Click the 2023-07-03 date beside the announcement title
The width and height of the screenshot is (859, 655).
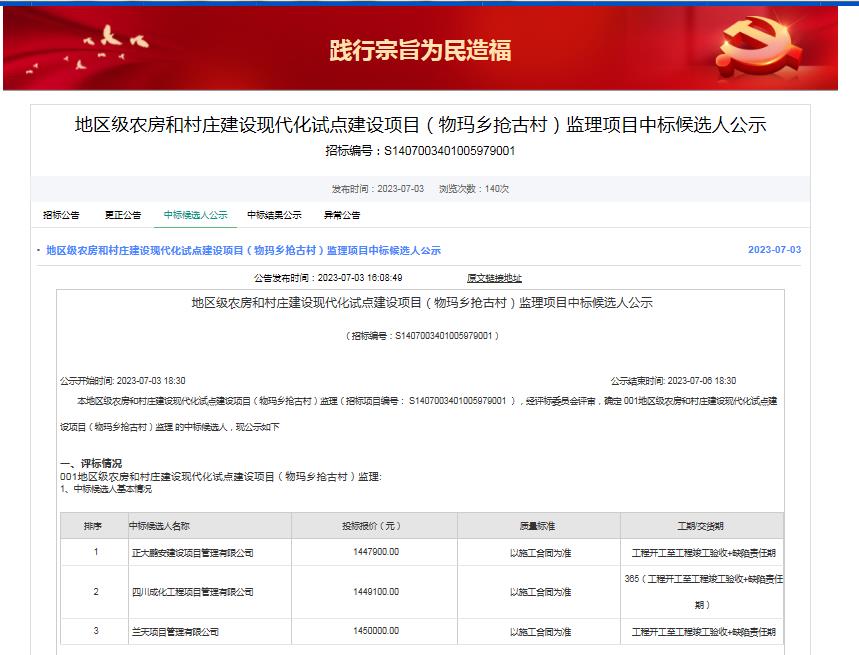(774, 250)
